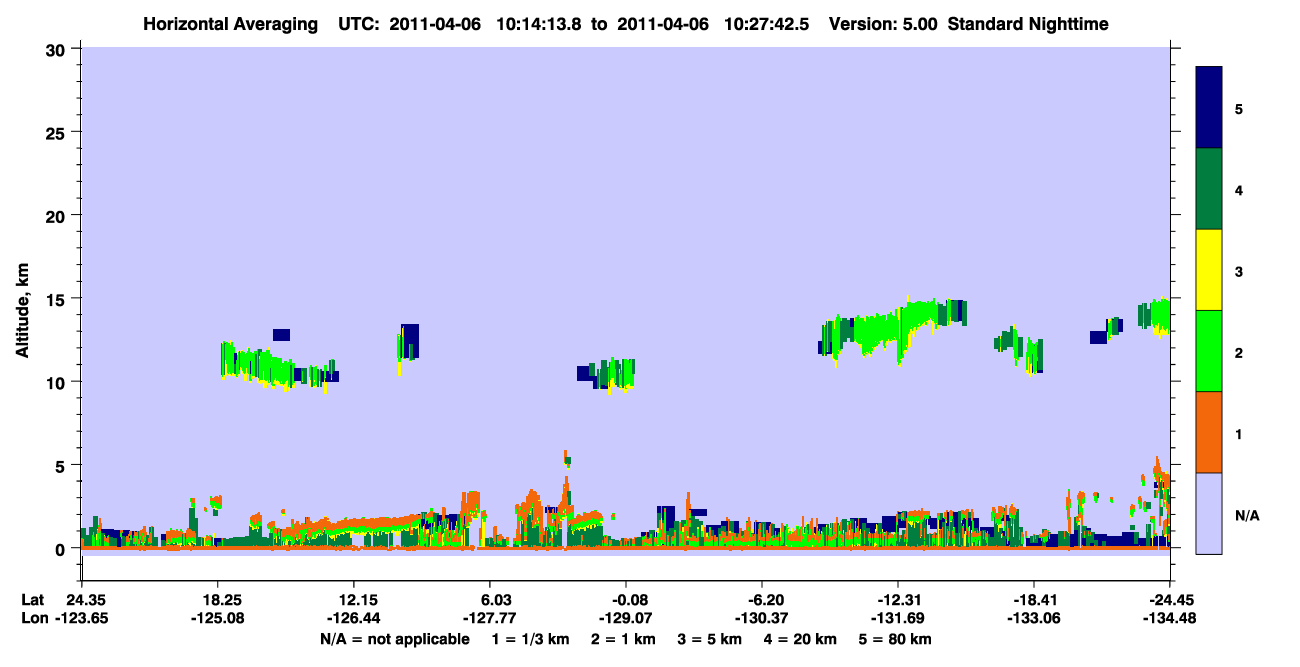The image size is (1300, 667).
Task: Click the dark blue colorbar segment labeled 5
Action: pos(1209,108)
